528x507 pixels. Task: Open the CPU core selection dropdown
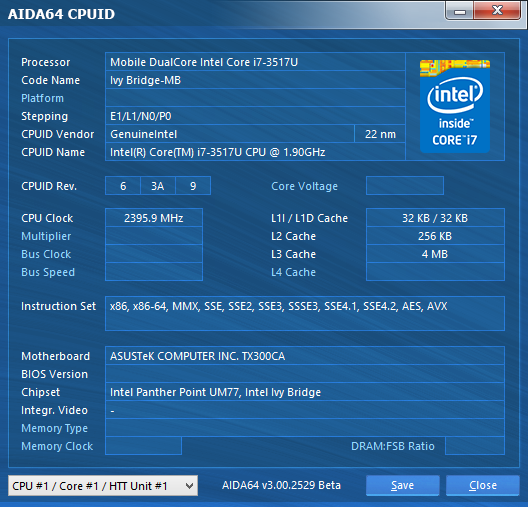pos(103,485)
